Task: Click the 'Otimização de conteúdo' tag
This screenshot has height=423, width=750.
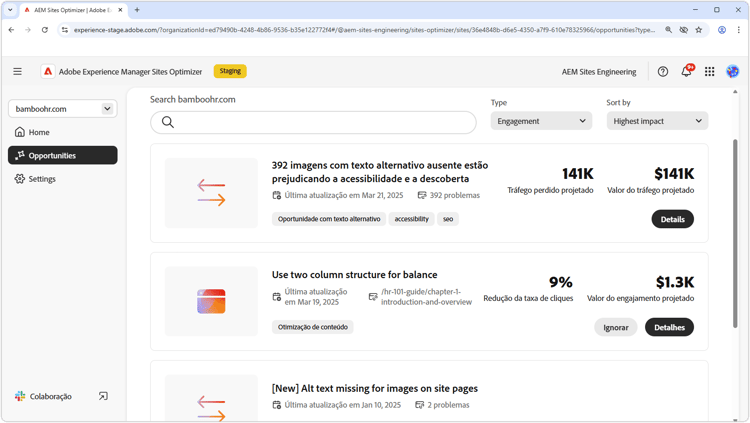Action: 313,327
